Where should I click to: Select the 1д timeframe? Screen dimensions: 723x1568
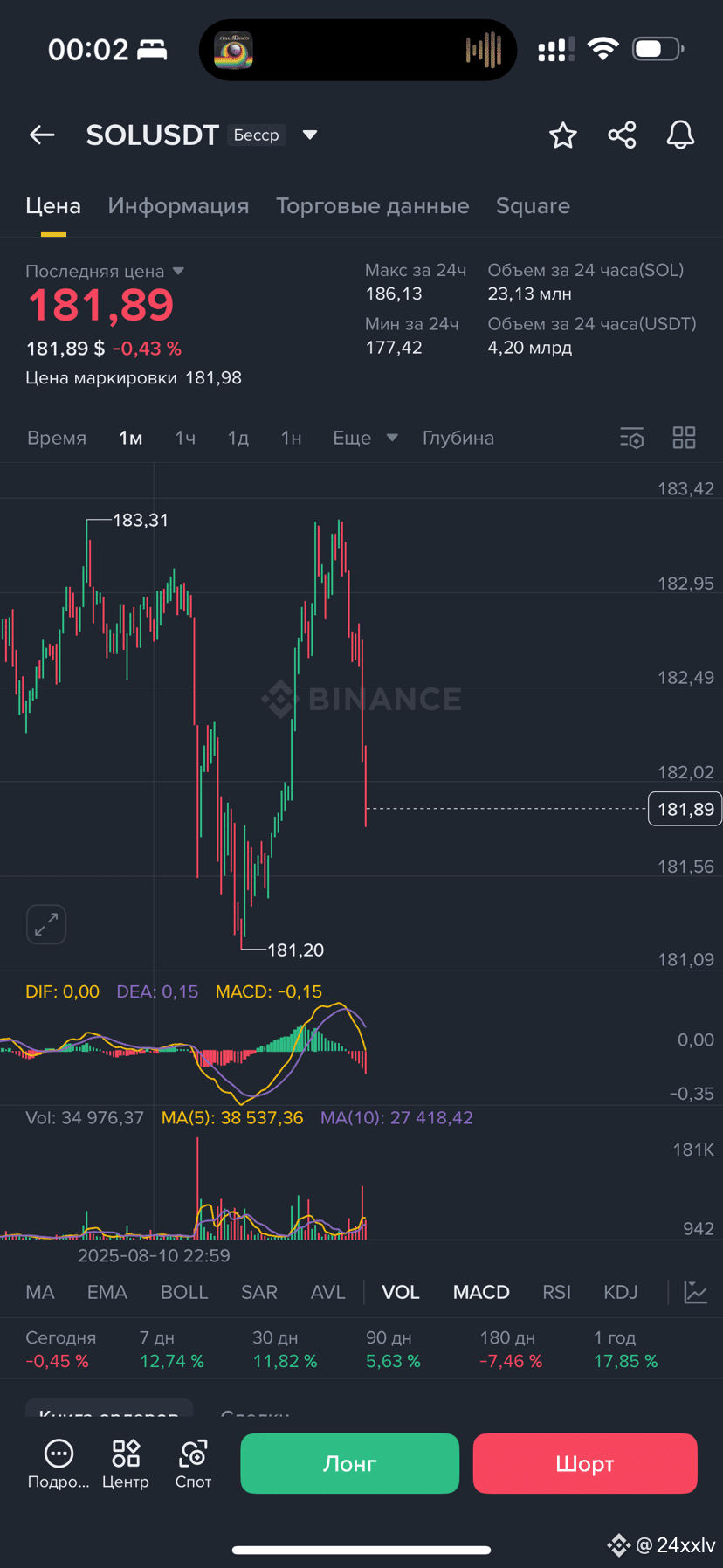238,438
